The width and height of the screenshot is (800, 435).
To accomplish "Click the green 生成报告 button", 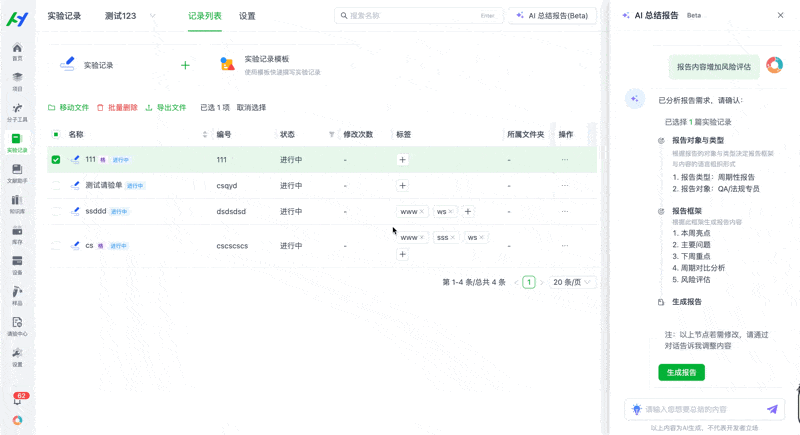I will click(681, 372).
